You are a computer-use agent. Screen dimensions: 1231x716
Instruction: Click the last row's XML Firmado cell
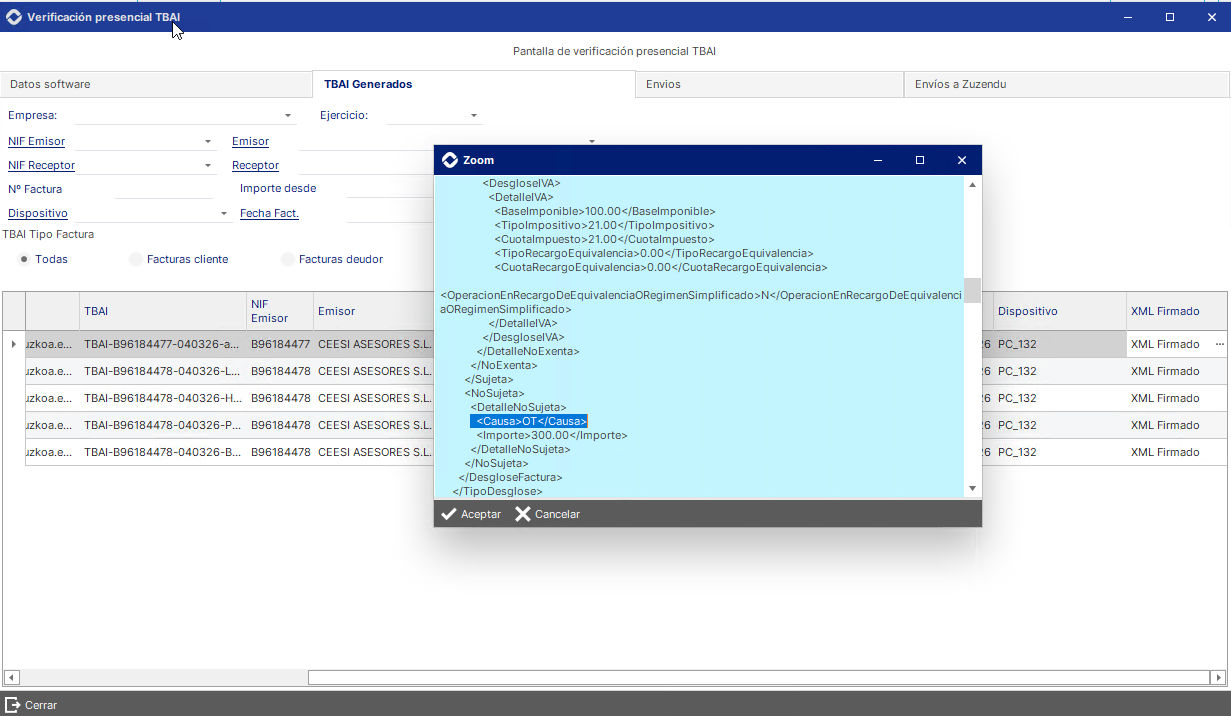pyautogui.click(x=1178, y=452)
